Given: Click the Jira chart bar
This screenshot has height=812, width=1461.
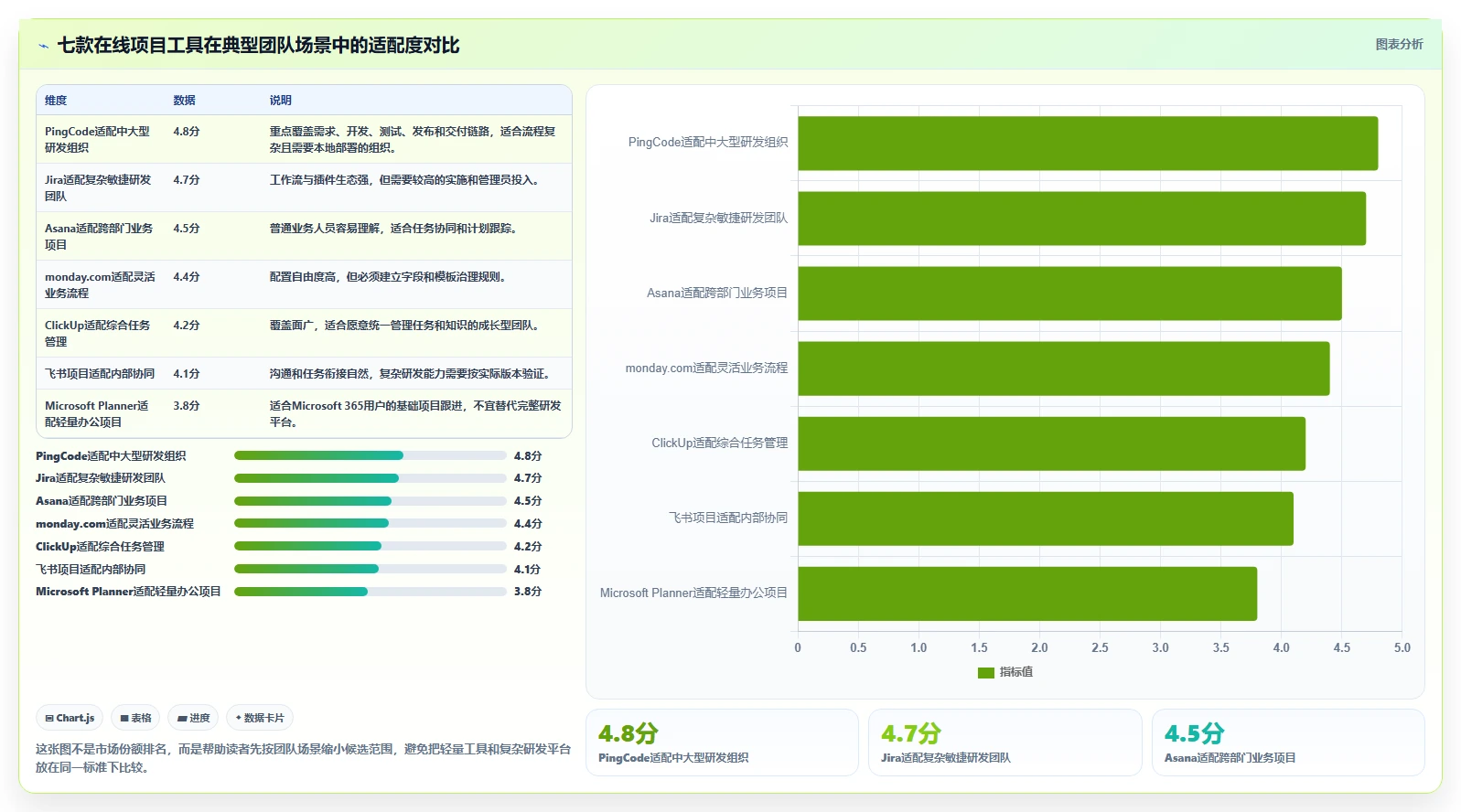Looking at the screenshot, I should pyautogui.click(x=1081, y=219).
